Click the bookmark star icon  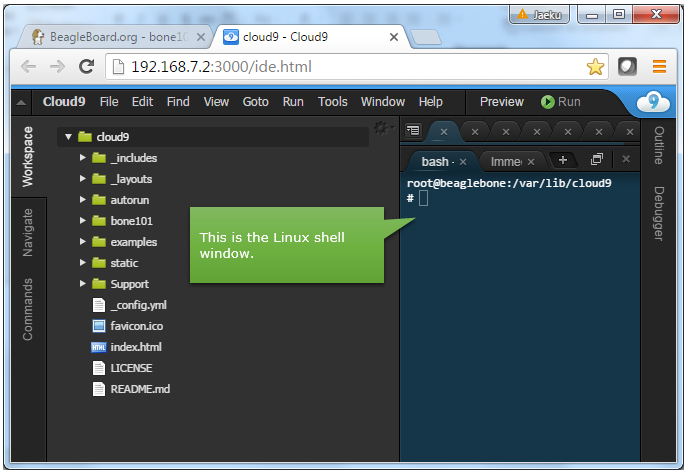click(595, 67)
